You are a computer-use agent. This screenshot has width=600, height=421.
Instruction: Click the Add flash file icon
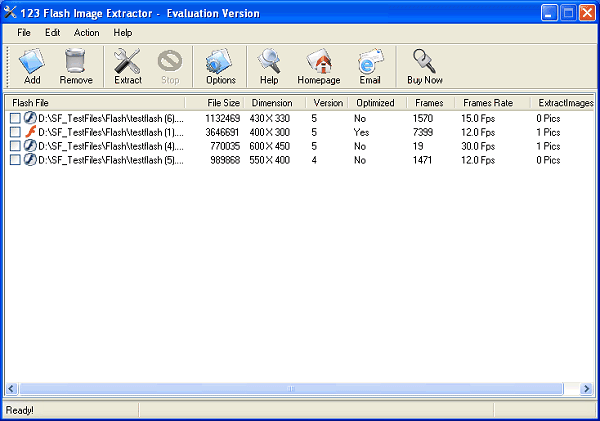click(x=32, y=61)
